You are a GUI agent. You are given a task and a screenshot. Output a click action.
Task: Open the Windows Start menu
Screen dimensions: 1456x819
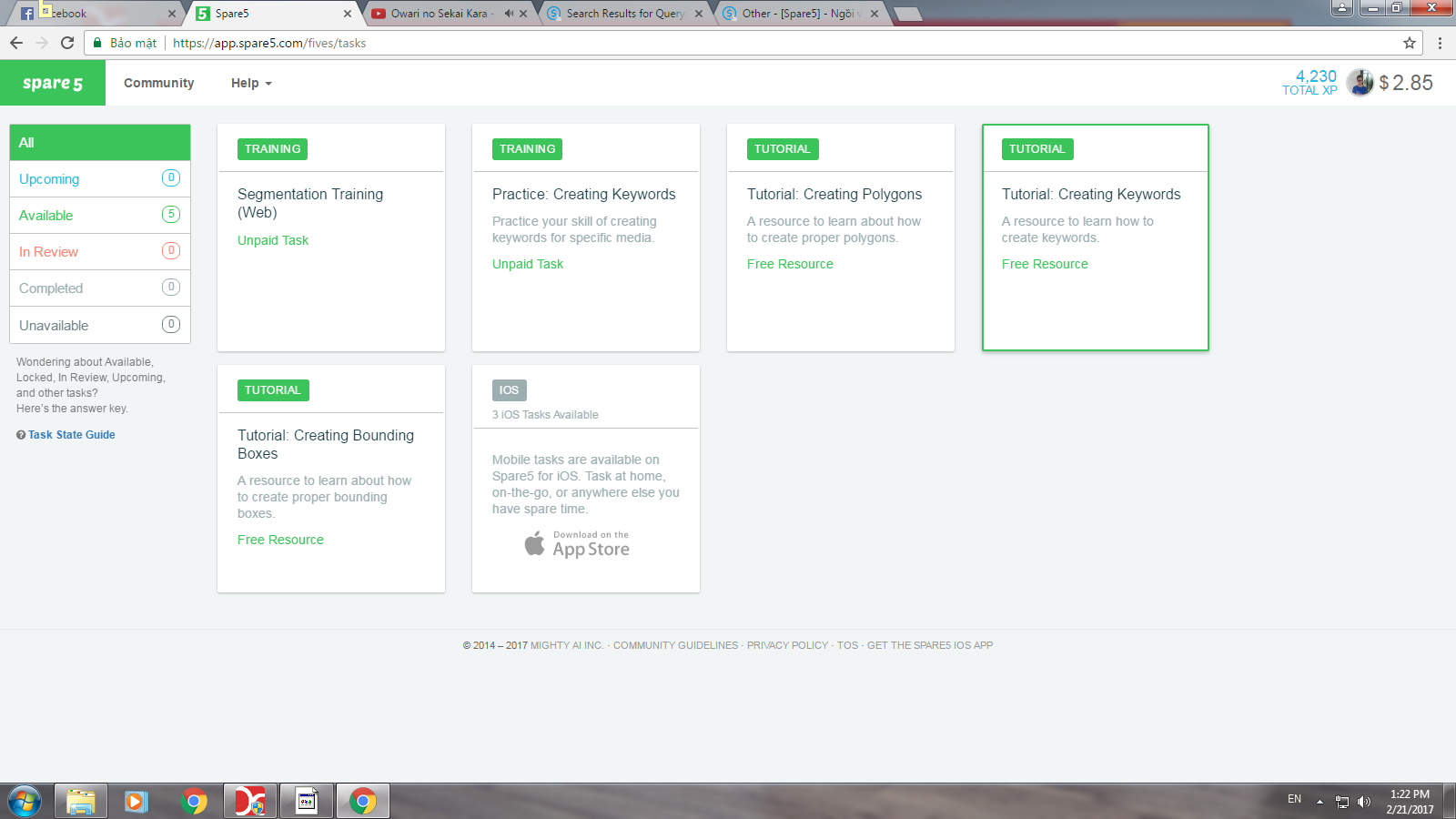coord(25,802)
